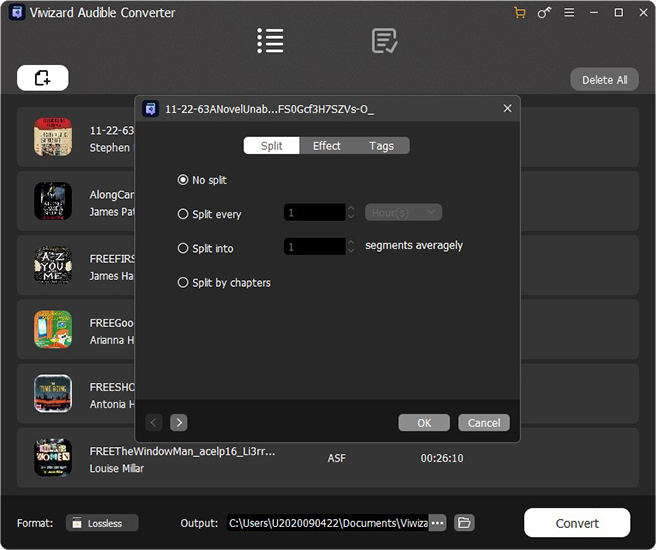Click the Louise Millar author name
The image size is (656, 550).
116,468
